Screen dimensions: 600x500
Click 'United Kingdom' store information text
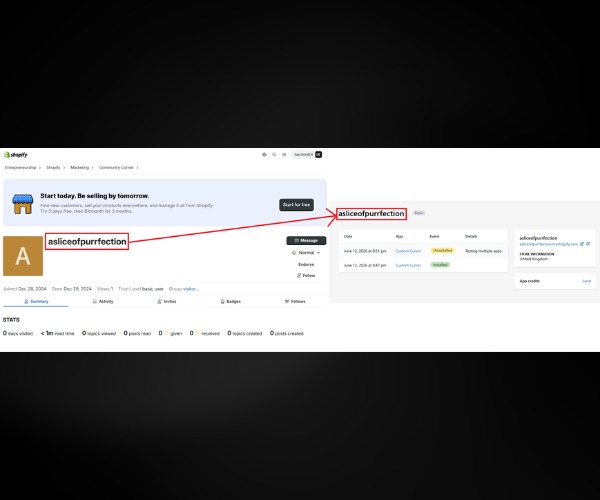coord(533,259)
